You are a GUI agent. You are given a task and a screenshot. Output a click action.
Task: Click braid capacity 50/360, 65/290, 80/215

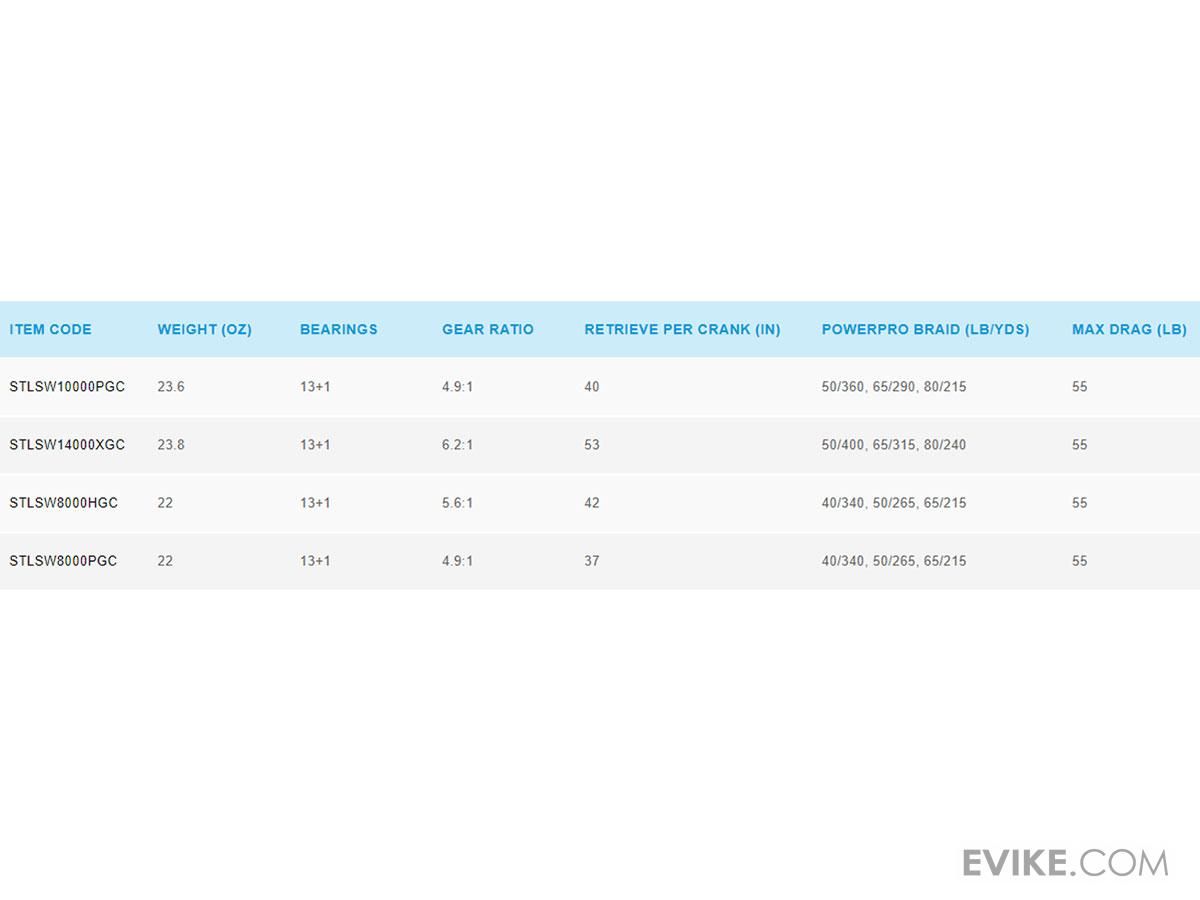pyautogui.click(x=893, y=386)
